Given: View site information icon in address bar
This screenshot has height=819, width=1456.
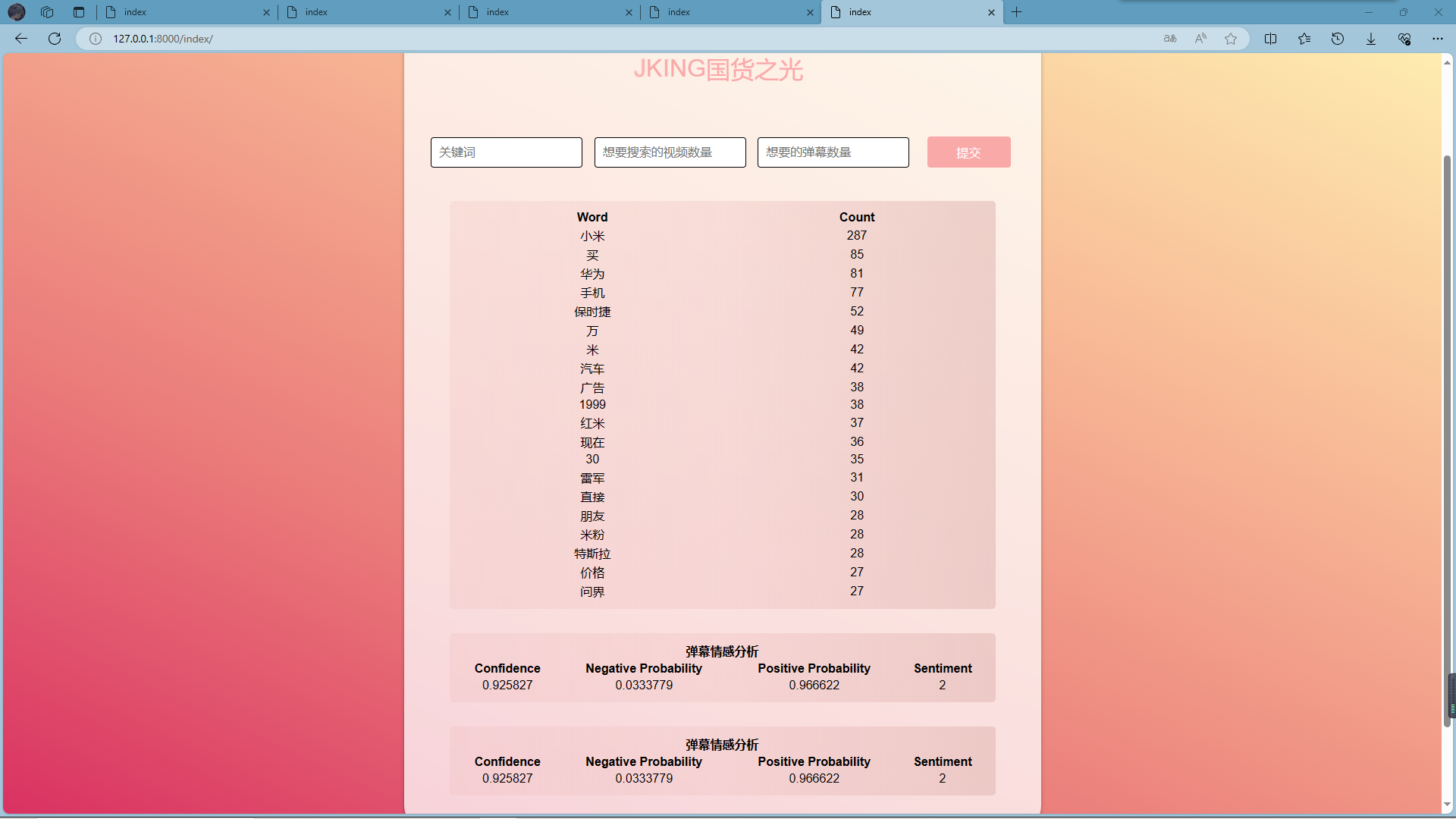Looking at the screenshot, I should coord(96,39).
